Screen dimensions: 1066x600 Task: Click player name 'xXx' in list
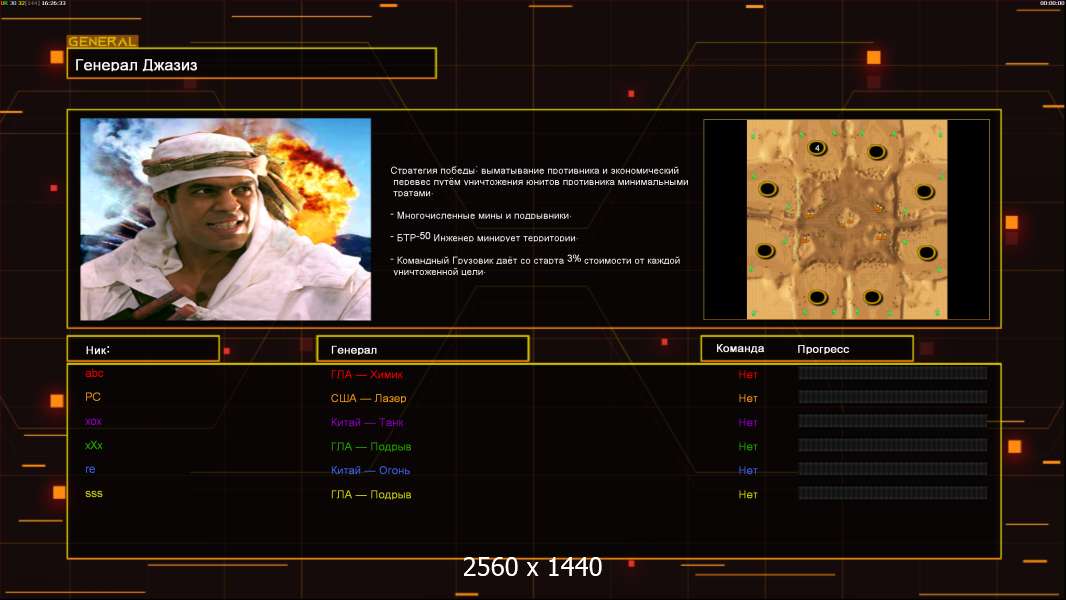tap(94, 445)
